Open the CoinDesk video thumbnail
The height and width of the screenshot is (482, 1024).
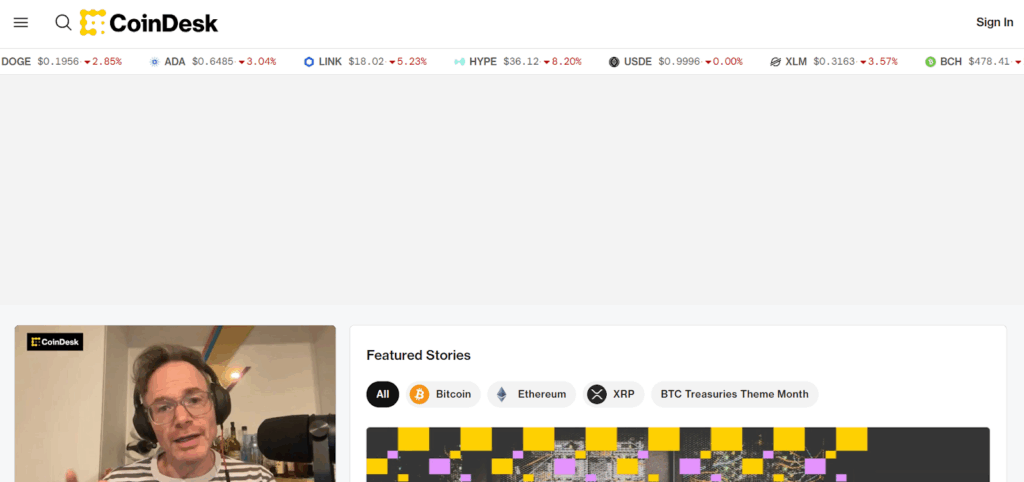[x=175, y=404]
